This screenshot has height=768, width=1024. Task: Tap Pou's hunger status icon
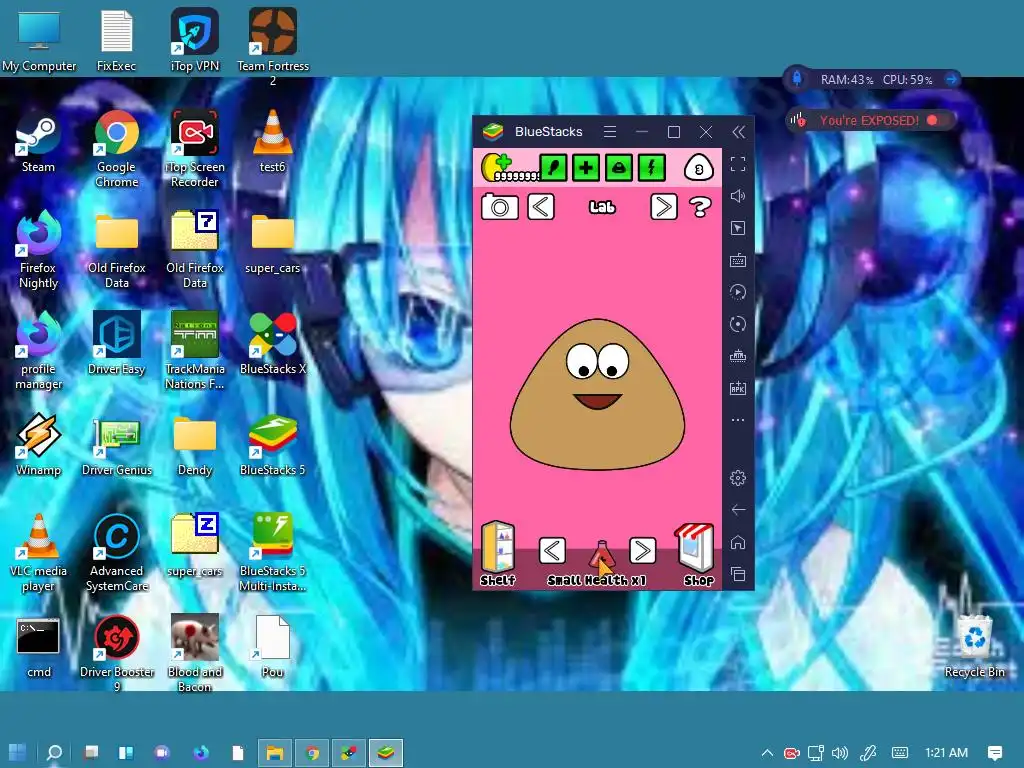[x=553, y=168]
